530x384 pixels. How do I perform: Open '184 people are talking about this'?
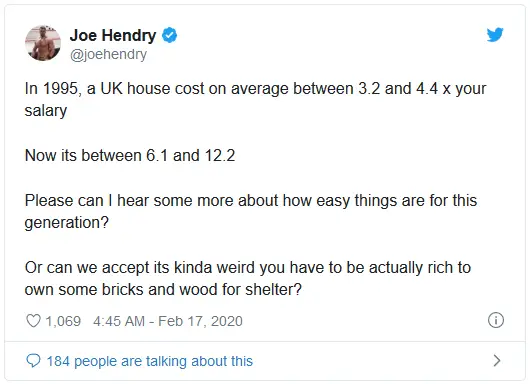pos(150,361)
